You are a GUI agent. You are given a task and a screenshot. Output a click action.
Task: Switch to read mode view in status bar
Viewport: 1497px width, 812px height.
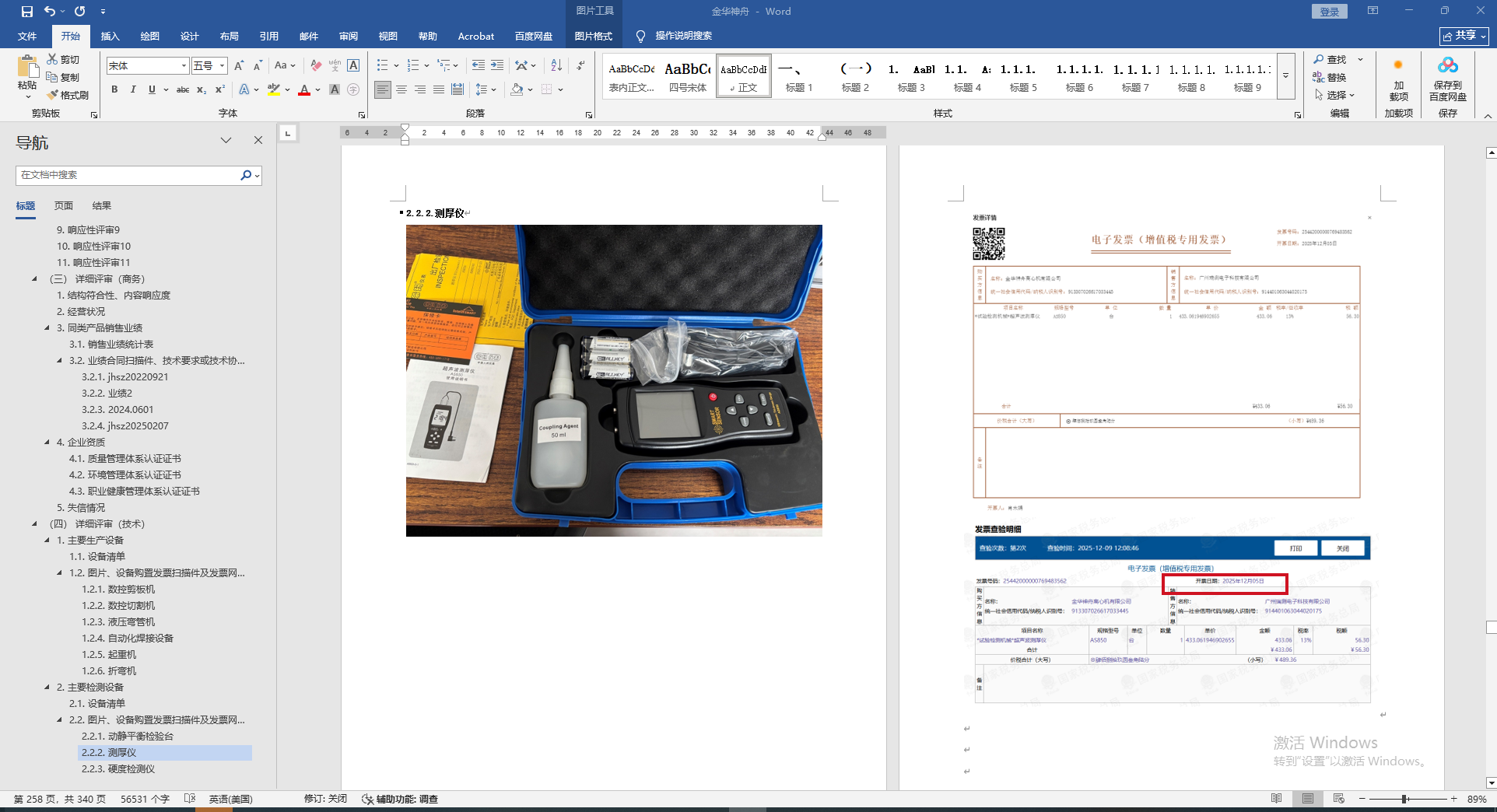[x=1277, y=799]
